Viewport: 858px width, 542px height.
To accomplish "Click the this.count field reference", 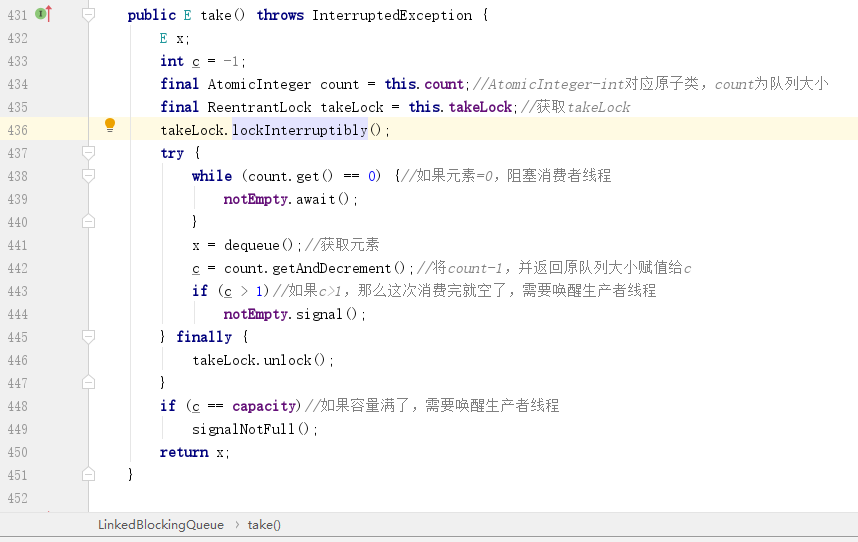I will click(x=424, y=84).
